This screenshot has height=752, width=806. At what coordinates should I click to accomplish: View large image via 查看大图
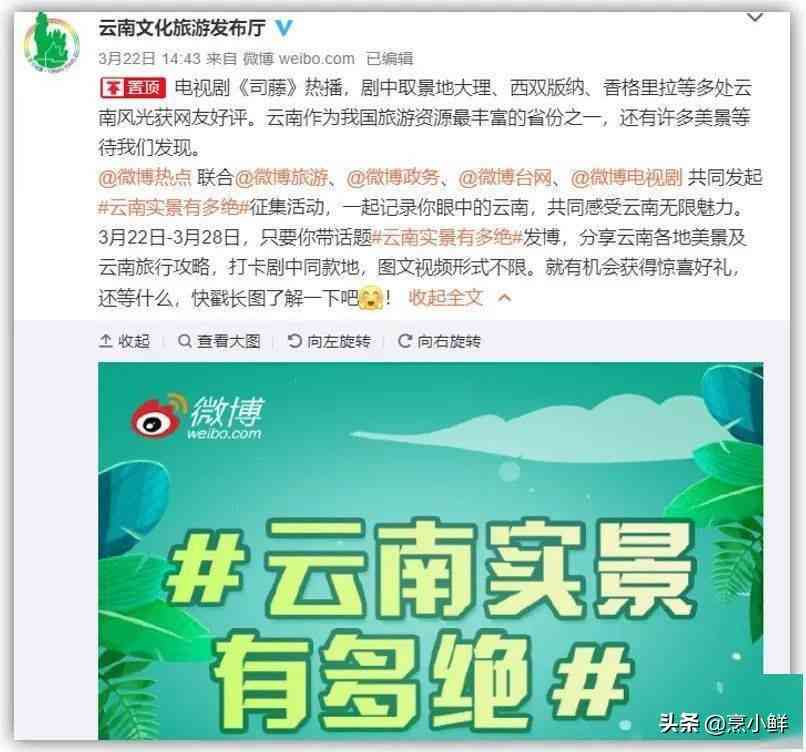point(219,341)
